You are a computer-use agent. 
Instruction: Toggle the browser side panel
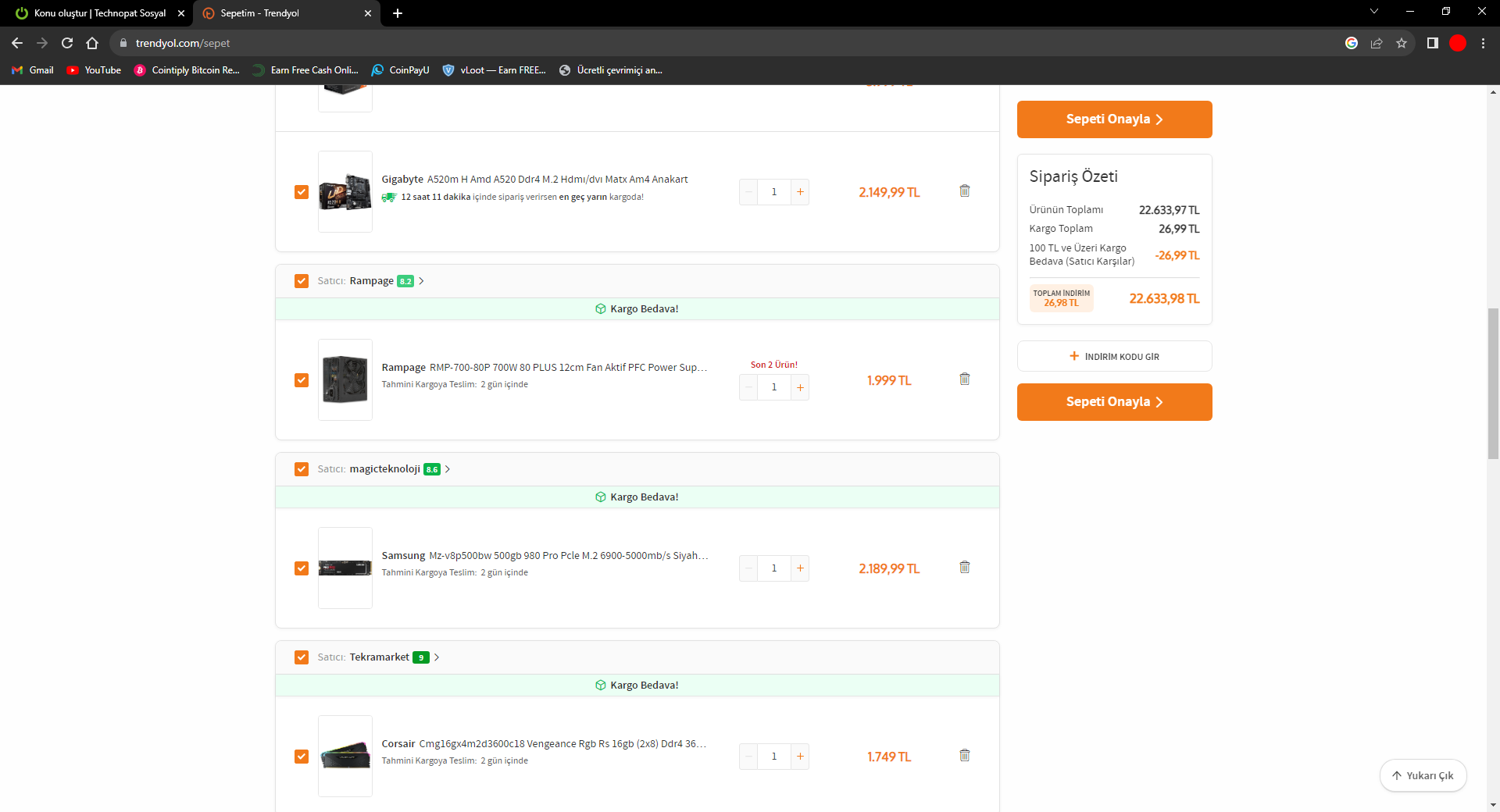[1433, 43]
